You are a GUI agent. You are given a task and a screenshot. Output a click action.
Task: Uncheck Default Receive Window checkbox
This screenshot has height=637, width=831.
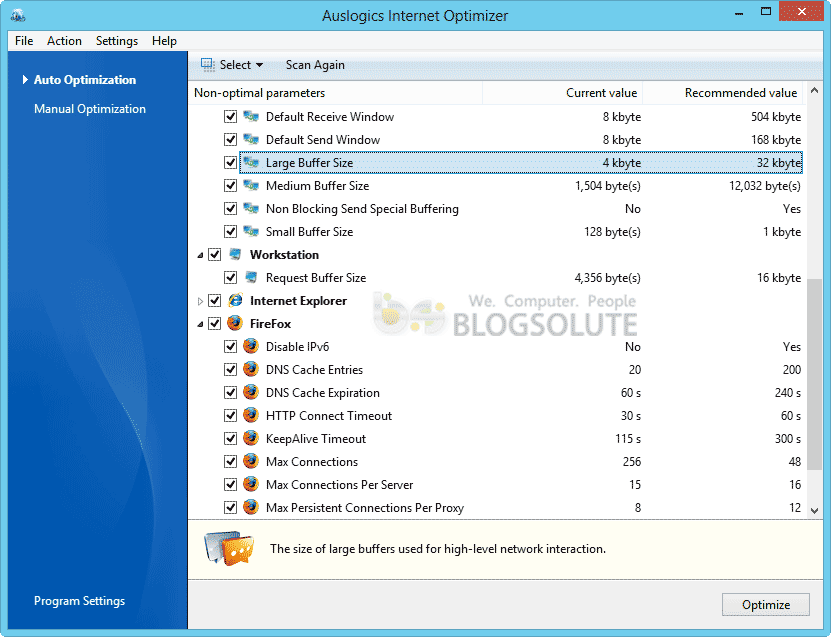click(x=230, y=117)
